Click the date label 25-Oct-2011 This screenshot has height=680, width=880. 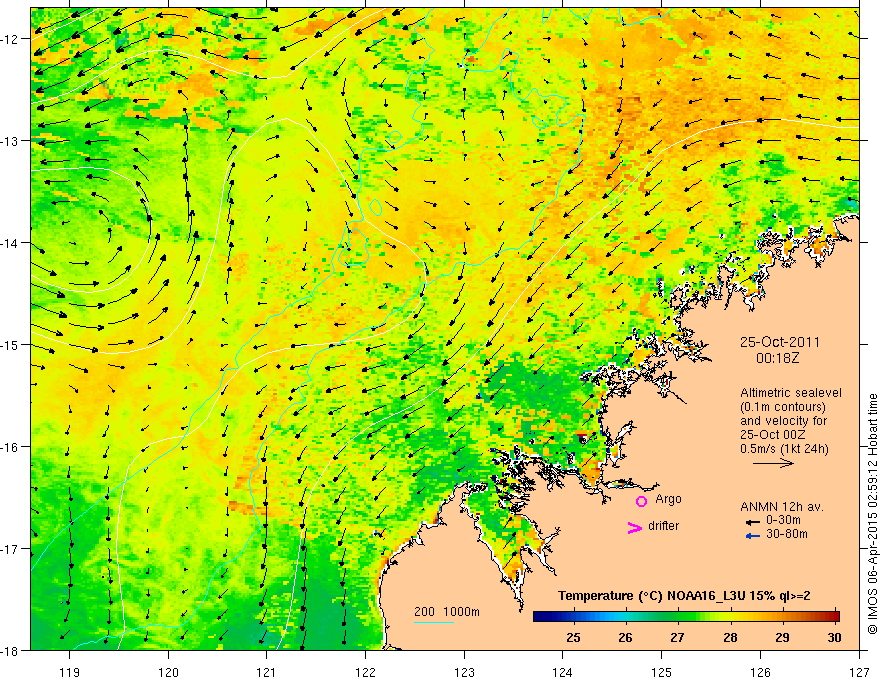780,342
